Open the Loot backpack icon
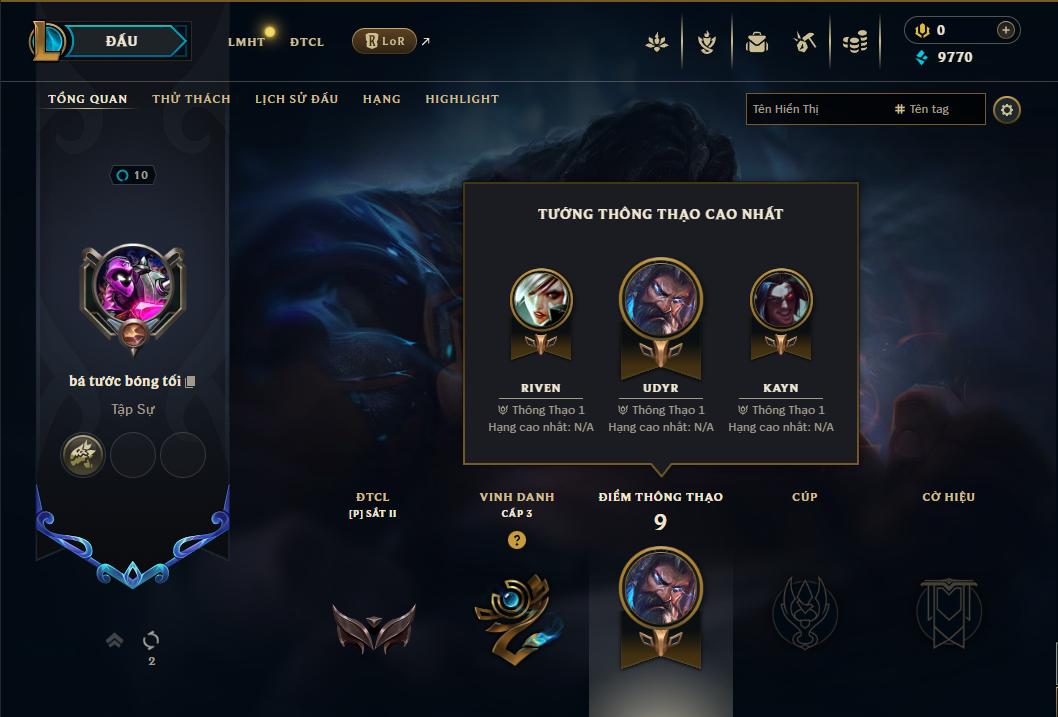 pyautogui.click(x=756, y=43)
